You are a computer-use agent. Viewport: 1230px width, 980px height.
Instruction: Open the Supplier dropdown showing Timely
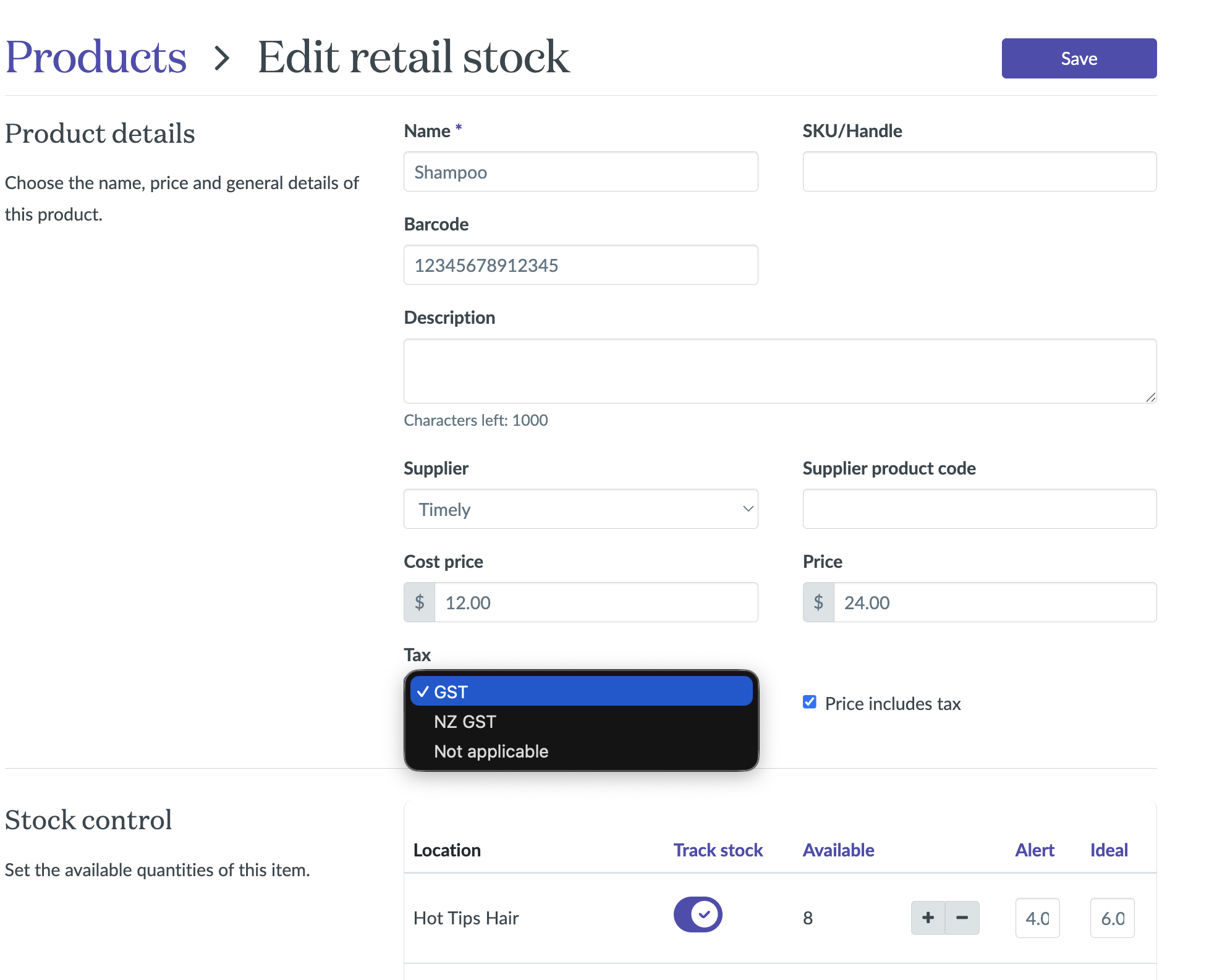(x=580, y=509)
